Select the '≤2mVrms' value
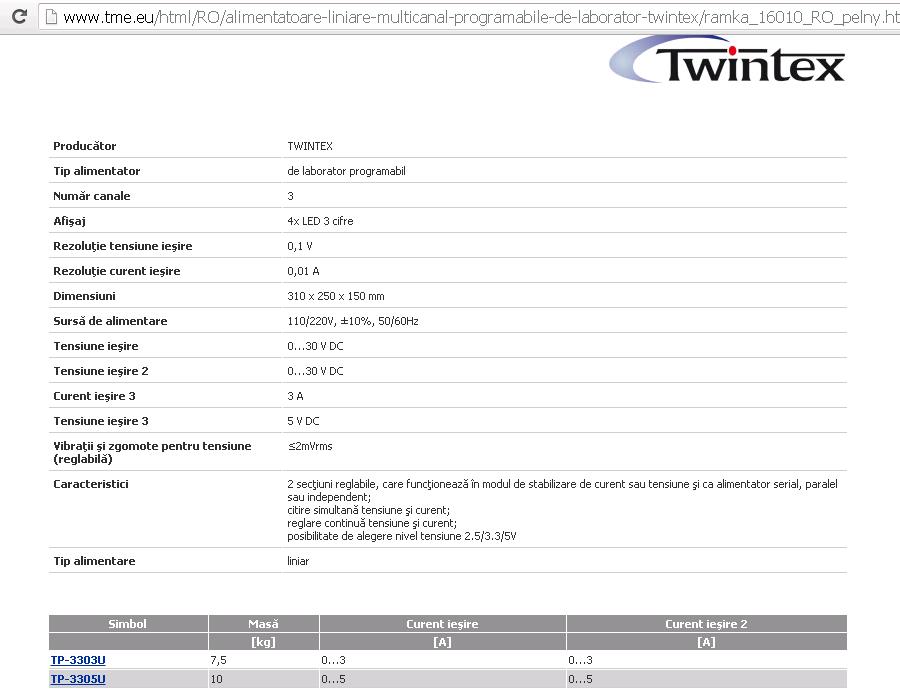 pos(310,446)
